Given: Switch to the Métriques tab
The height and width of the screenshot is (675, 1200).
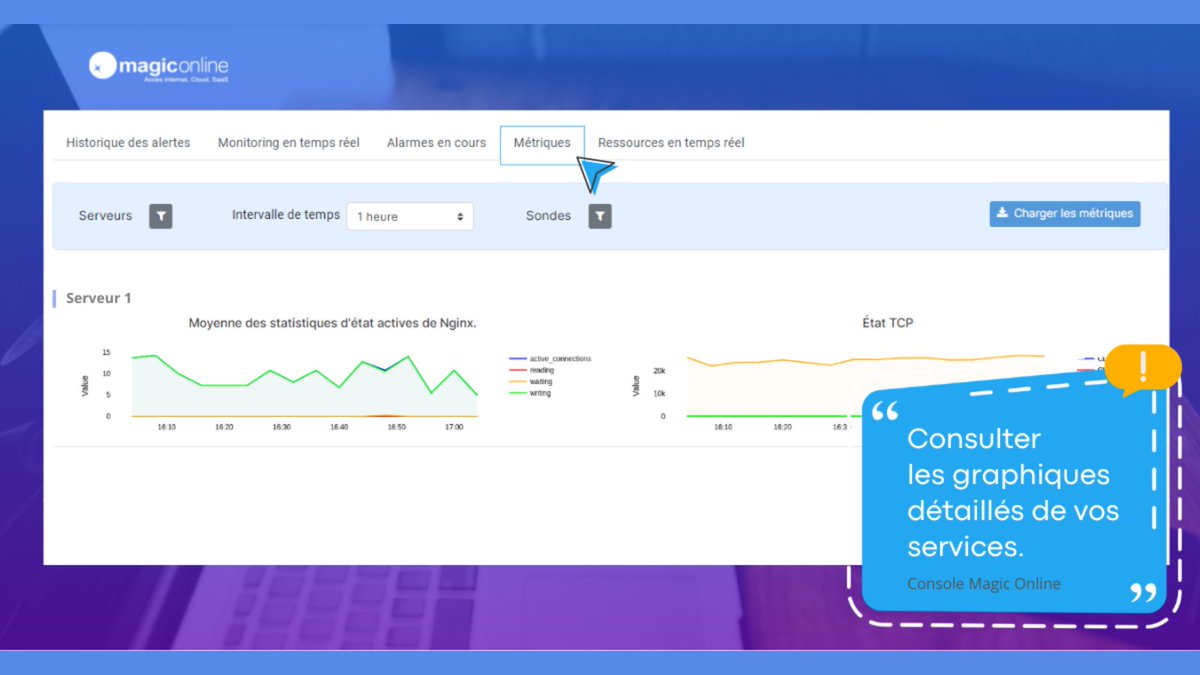Looking at the screenshot, I should [x=541, y=143].
